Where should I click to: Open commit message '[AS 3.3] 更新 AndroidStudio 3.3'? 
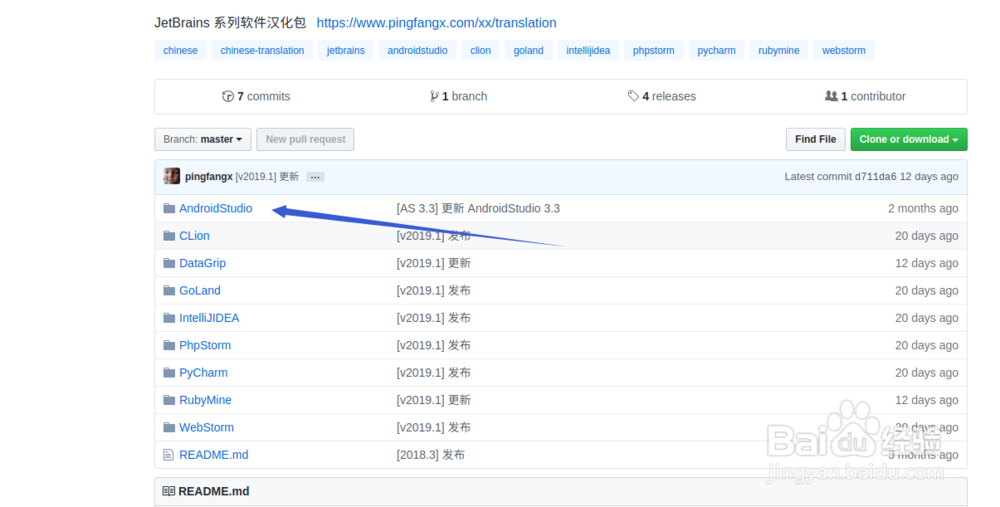tap(478, 209)
